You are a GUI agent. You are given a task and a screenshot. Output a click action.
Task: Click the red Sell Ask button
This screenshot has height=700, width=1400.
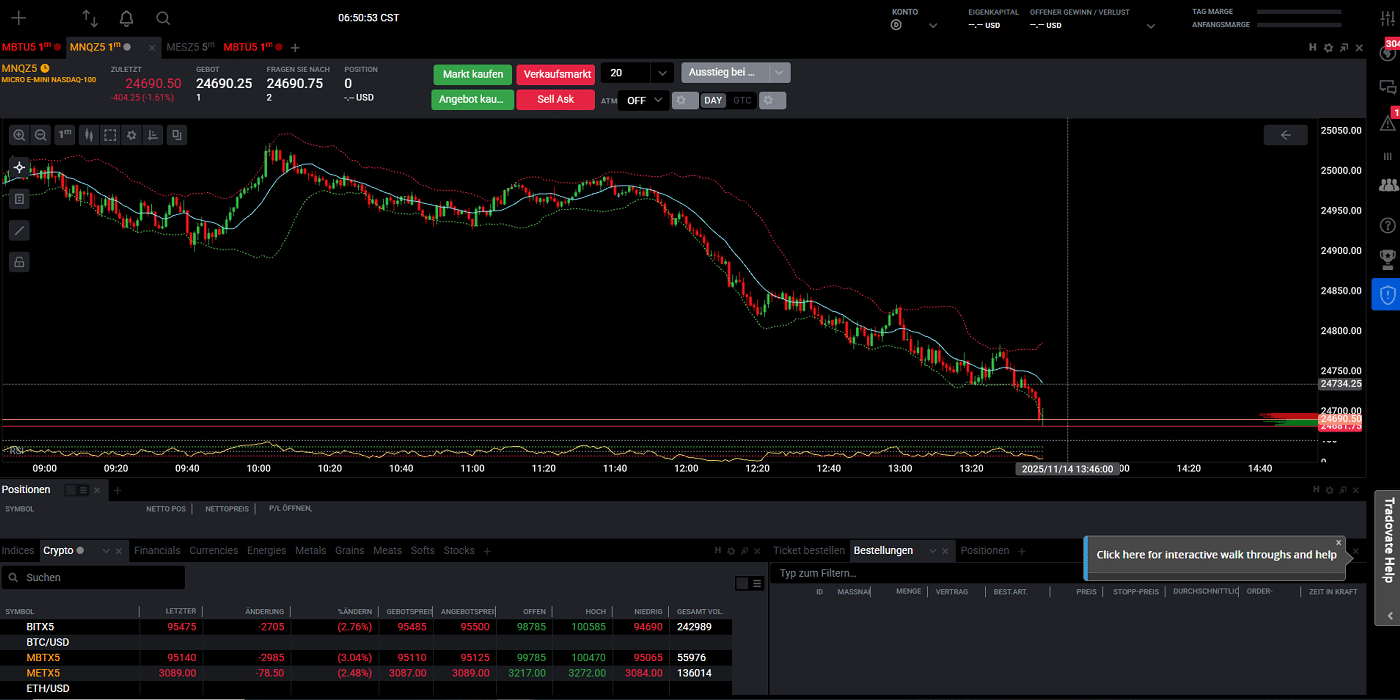click(x=556, y=99)
